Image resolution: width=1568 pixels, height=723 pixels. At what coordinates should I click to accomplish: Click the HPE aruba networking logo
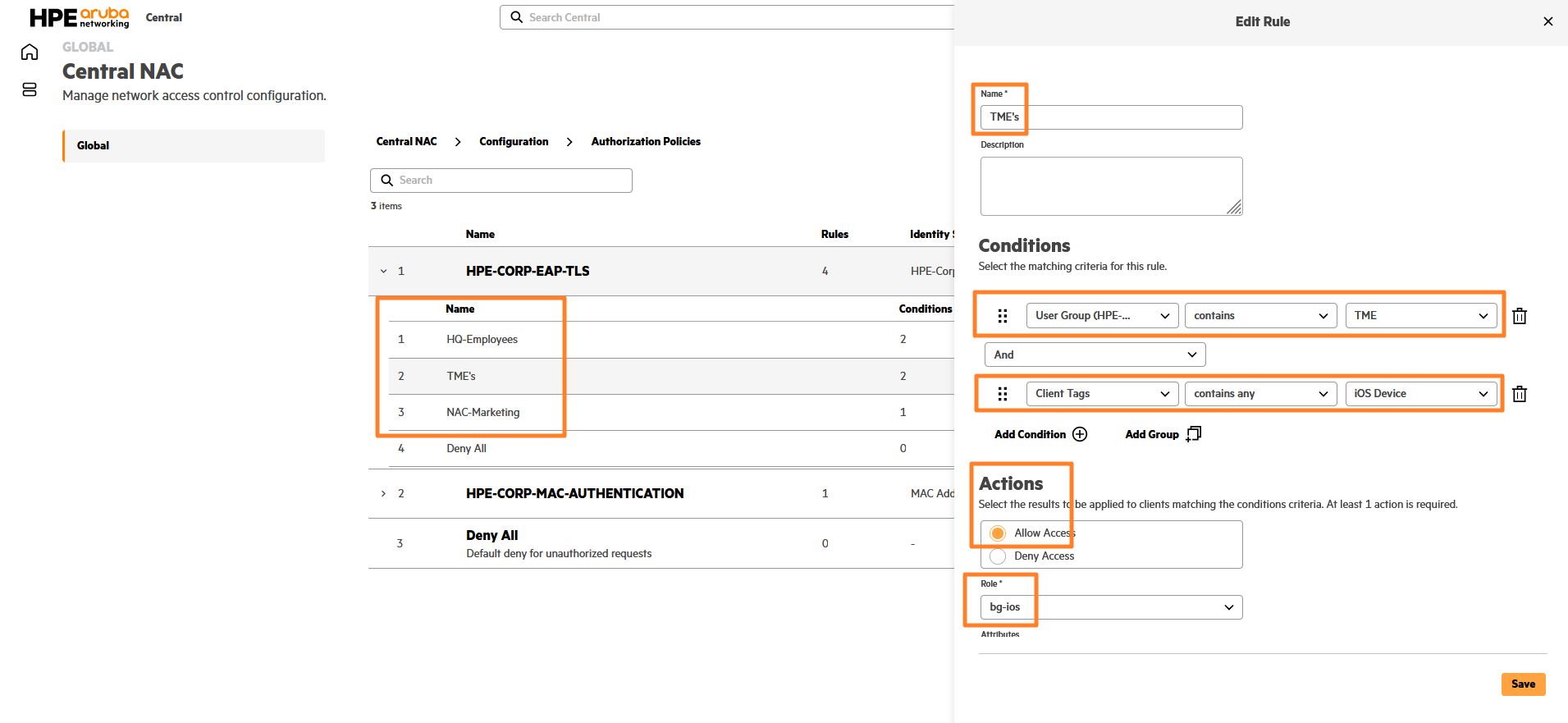click(x=80, y=17)
